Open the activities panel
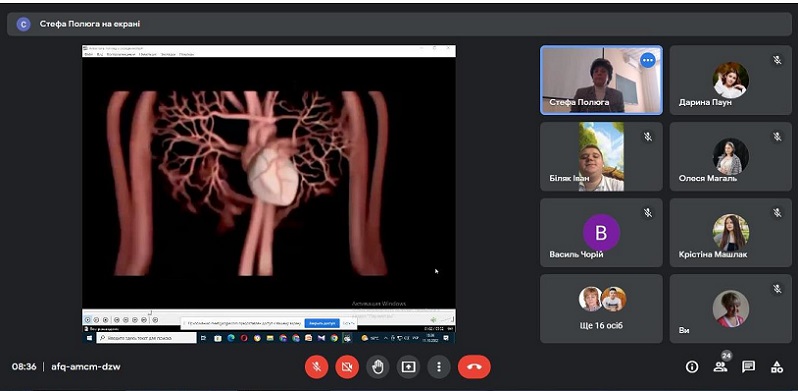 (777, 367)
